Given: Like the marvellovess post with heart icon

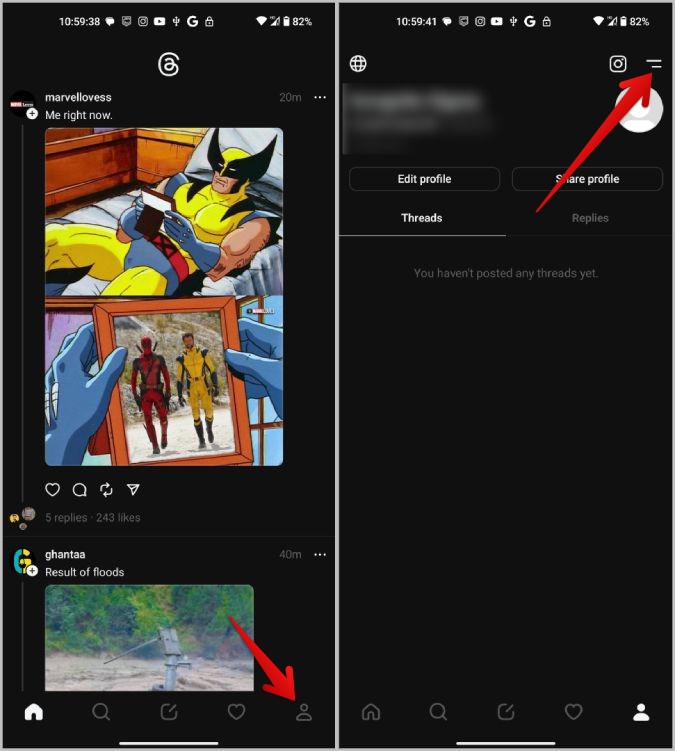Looking at the screenshot, I should click(x=52, y=489).
